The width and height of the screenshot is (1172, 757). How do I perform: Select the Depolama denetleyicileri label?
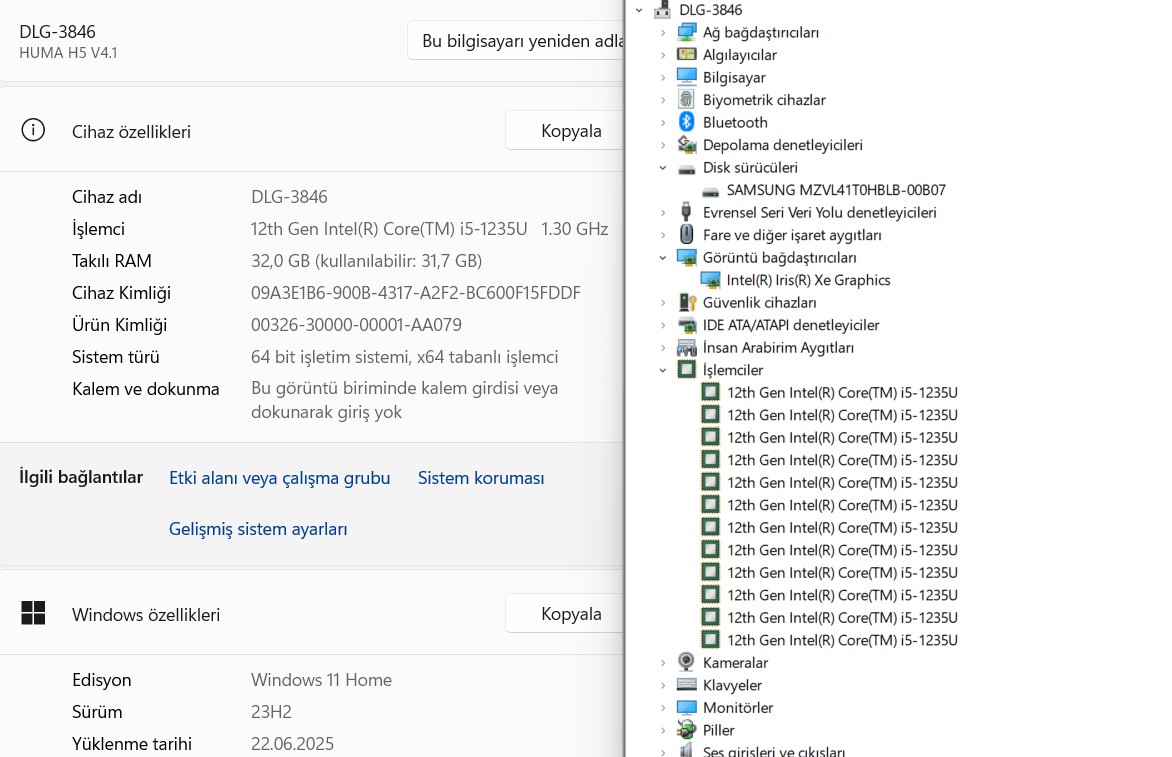coord(783,145)
